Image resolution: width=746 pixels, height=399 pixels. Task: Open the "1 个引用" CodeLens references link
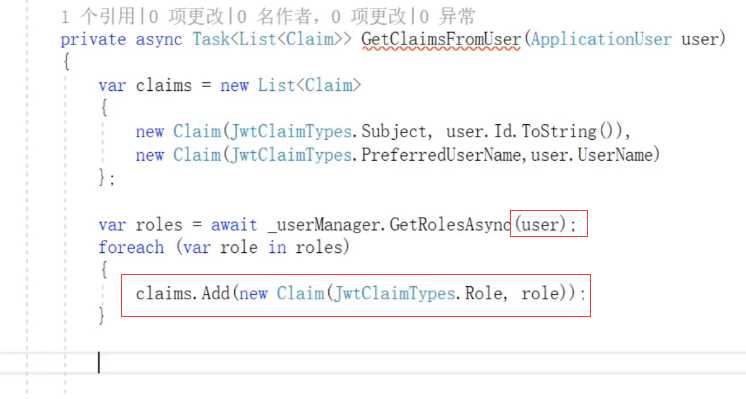click(98, 17)
